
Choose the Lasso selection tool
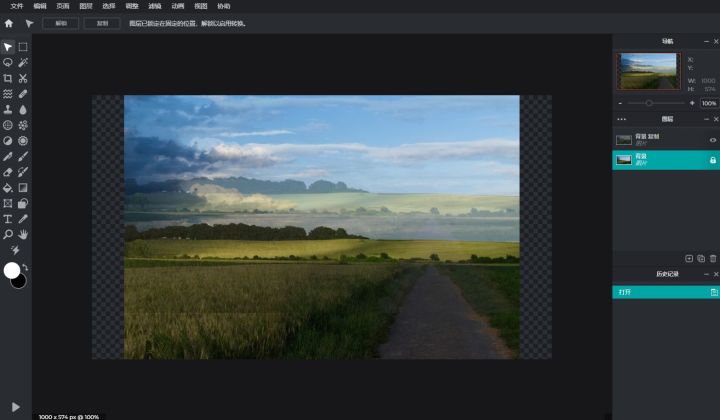pyautogui.click(x=8, y=62)
